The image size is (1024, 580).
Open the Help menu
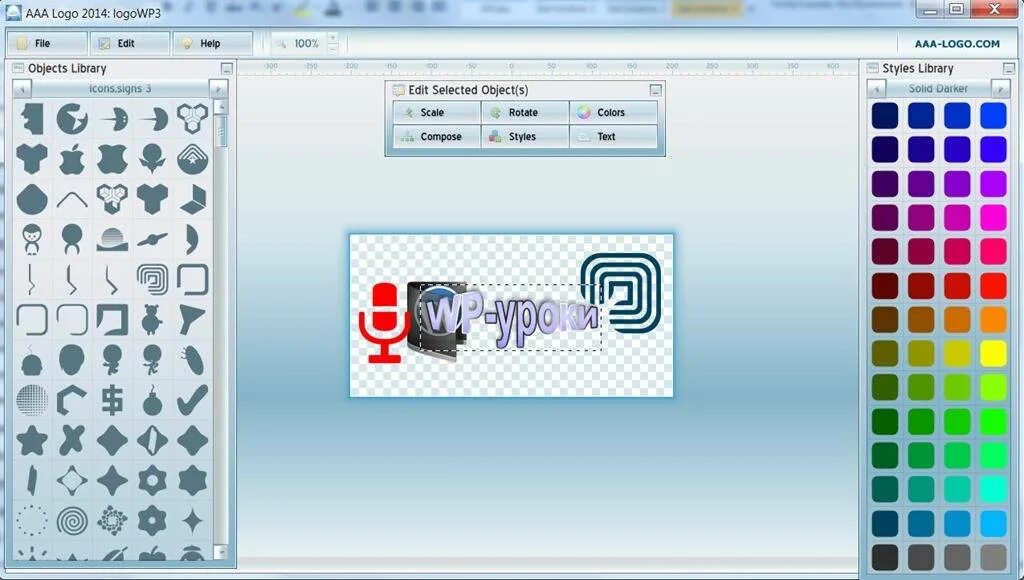[x=212, y=44]
